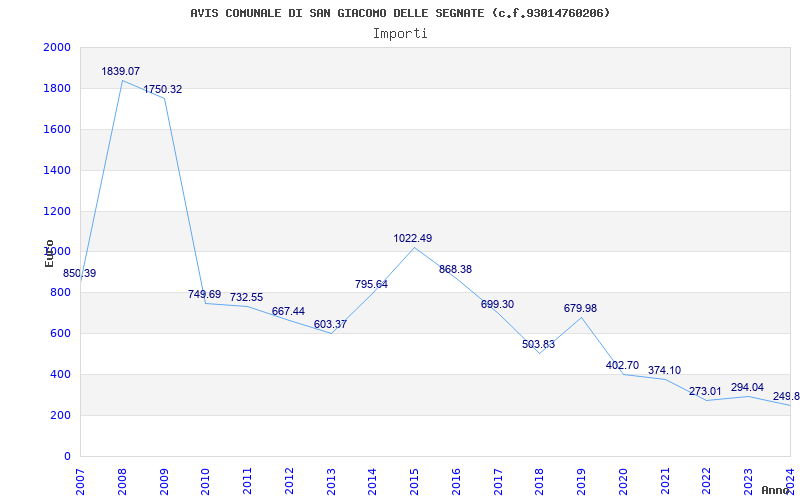The image size is (800, 500).
Task: Click the 2019 x-axis year label
Action: [582, 481]
